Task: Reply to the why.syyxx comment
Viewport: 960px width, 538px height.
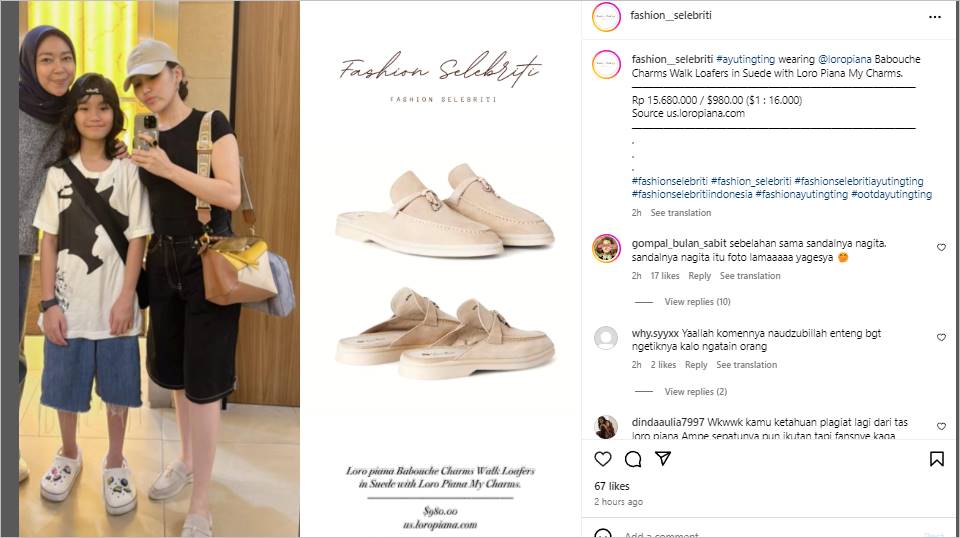Action: click(696, 365)
